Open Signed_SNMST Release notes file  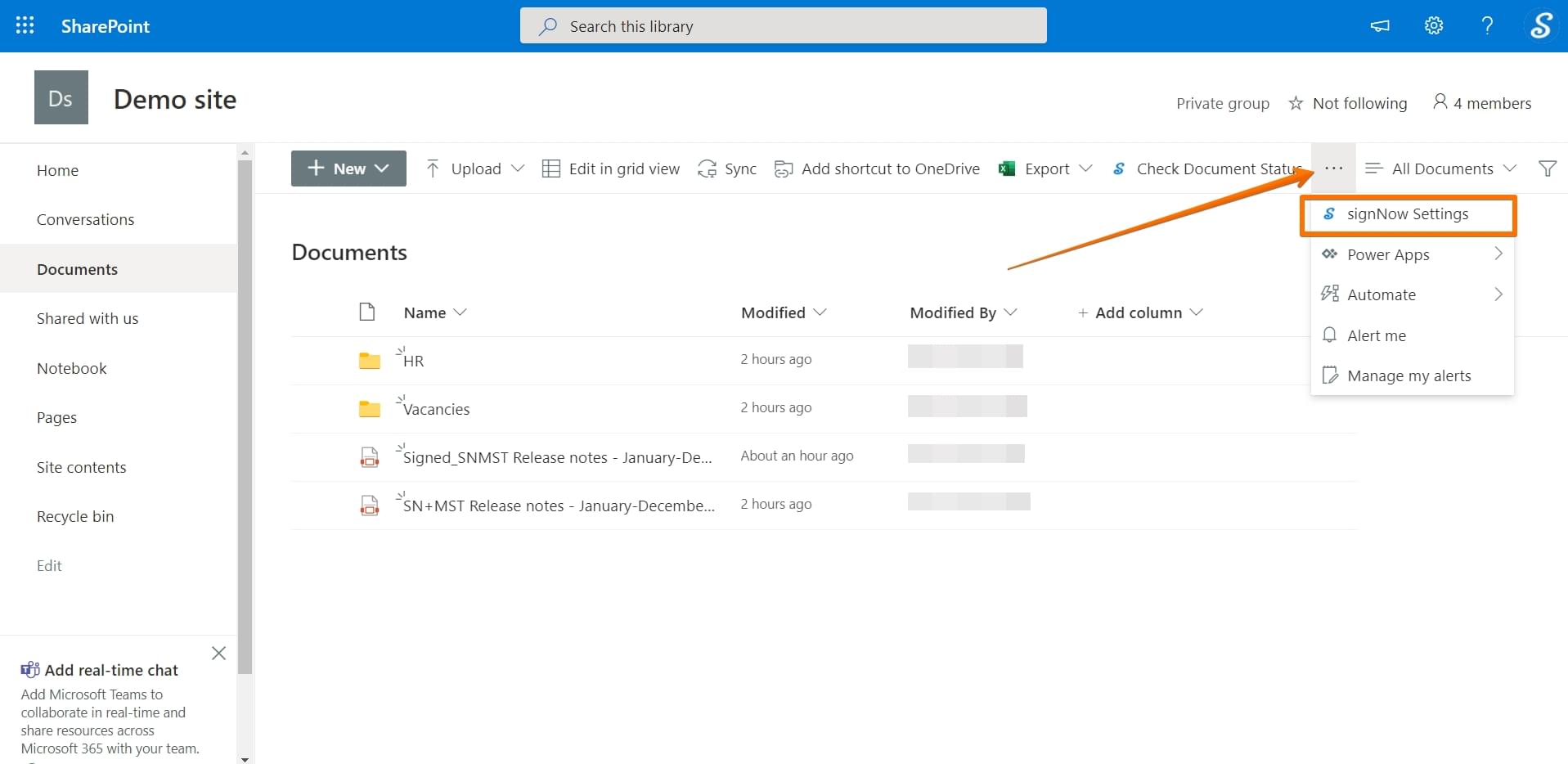[x=557, y=457]
